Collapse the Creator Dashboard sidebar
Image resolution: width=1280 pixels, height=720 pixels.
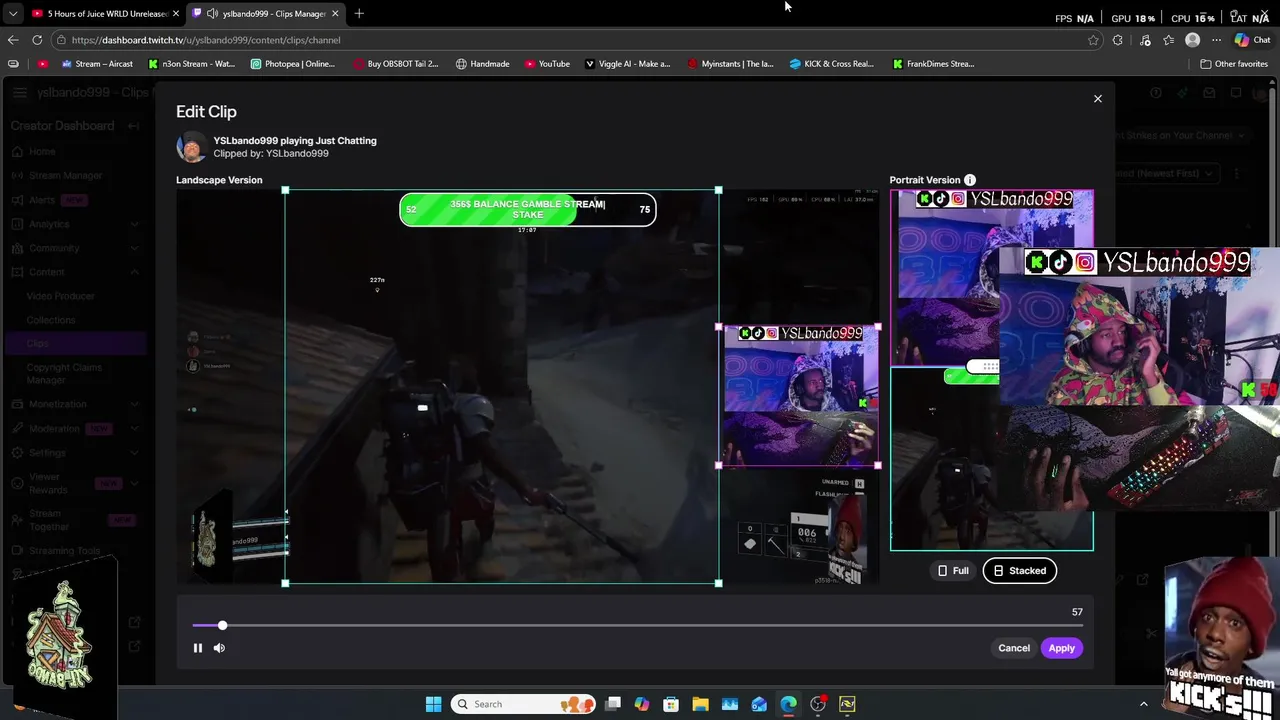[134, 126]
